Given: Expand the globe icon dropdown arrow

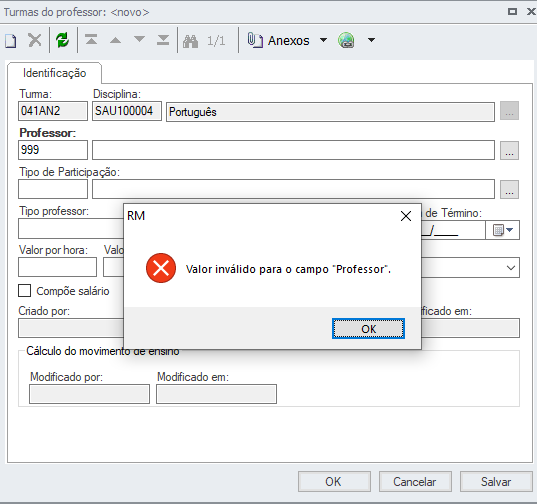Looking at the screenshot, I should click(371, 40).
